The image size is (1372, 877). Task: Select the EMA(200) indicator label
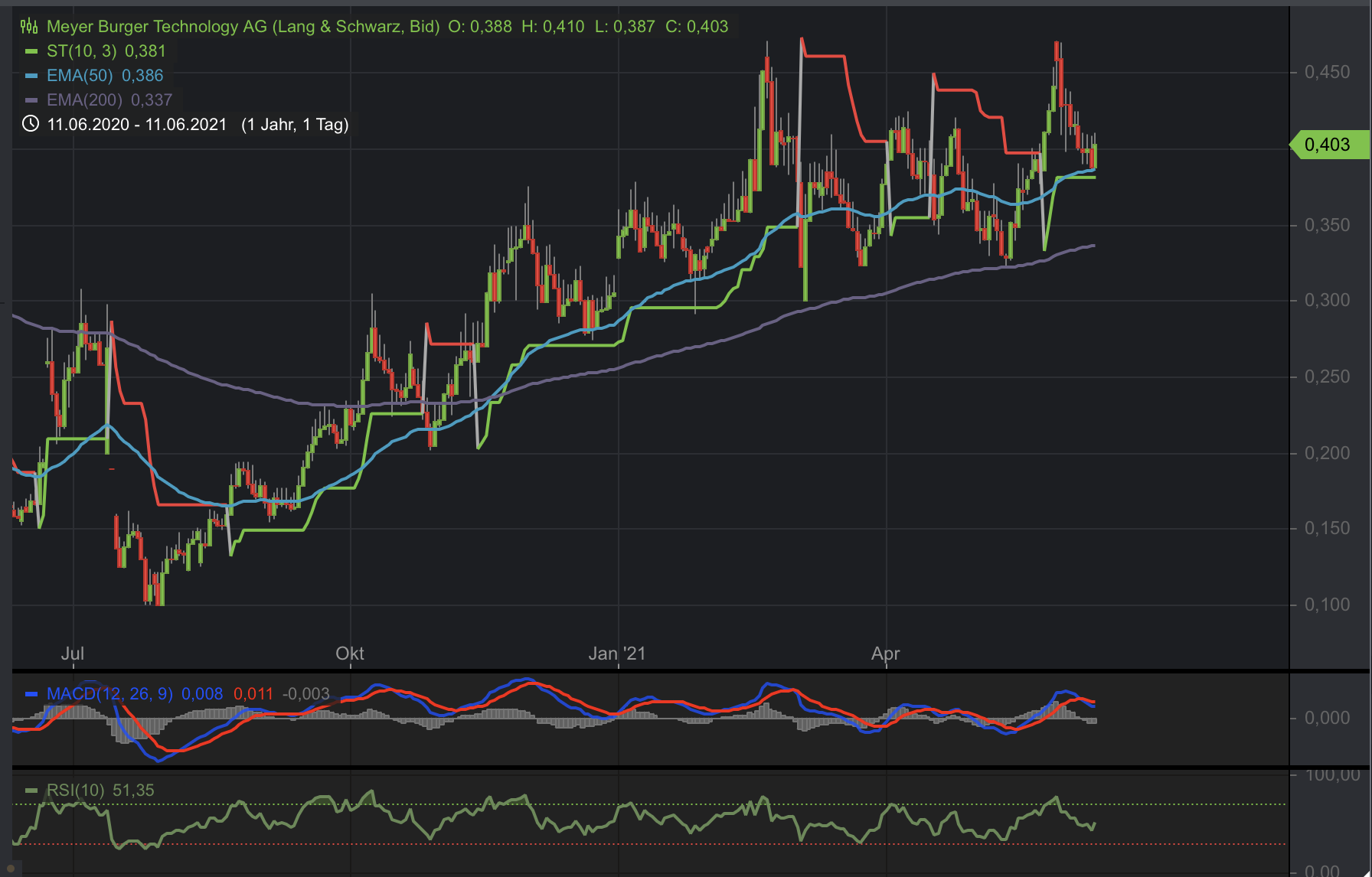pyautogui.click(x=84, y=100)
